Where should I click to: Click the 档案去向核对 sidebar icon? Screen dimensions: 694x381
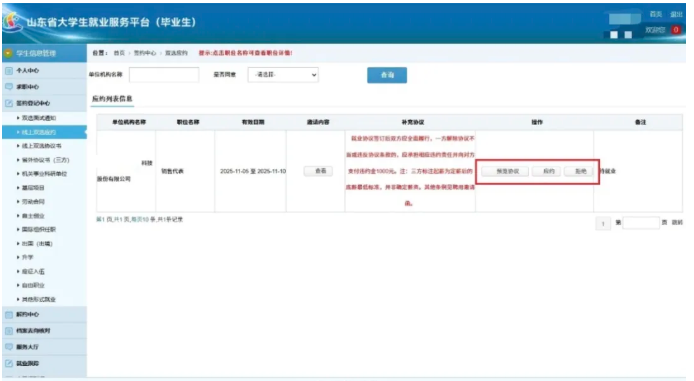click(x=8, y=331)
